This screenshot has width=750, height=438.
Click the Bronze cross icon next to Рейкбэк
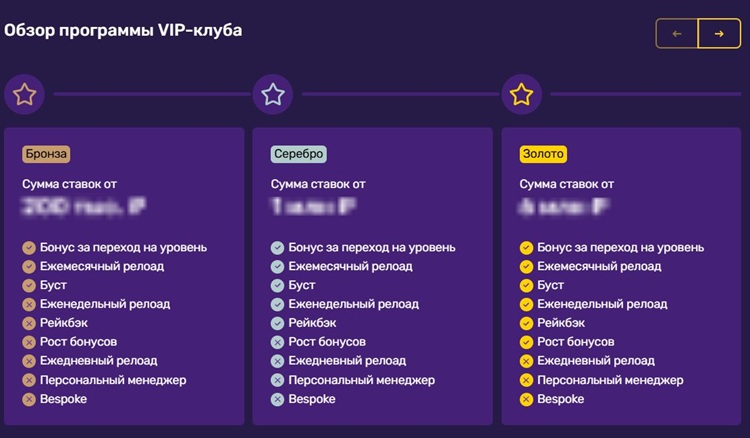tap(29, 323)
